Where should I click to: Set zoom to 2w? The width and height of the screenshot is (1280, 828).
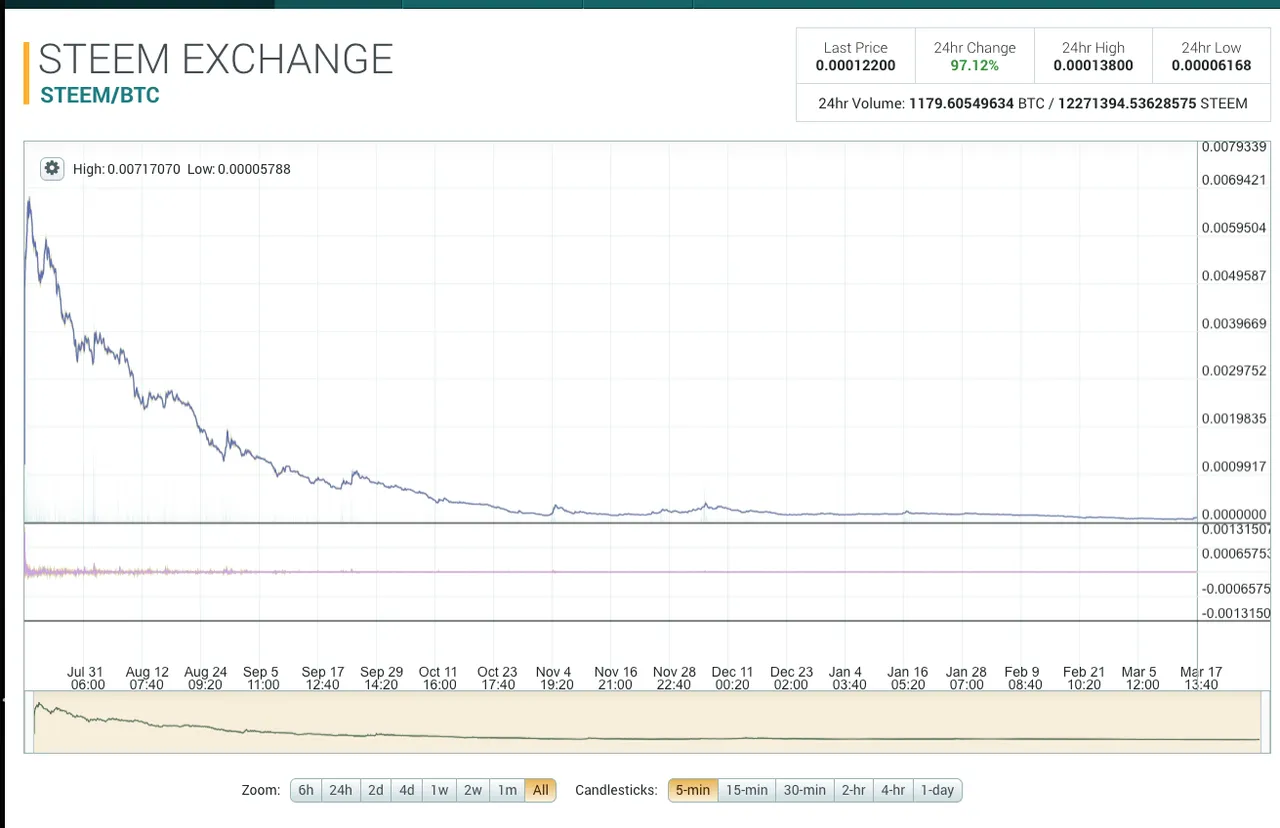click(x=473, y=790)
